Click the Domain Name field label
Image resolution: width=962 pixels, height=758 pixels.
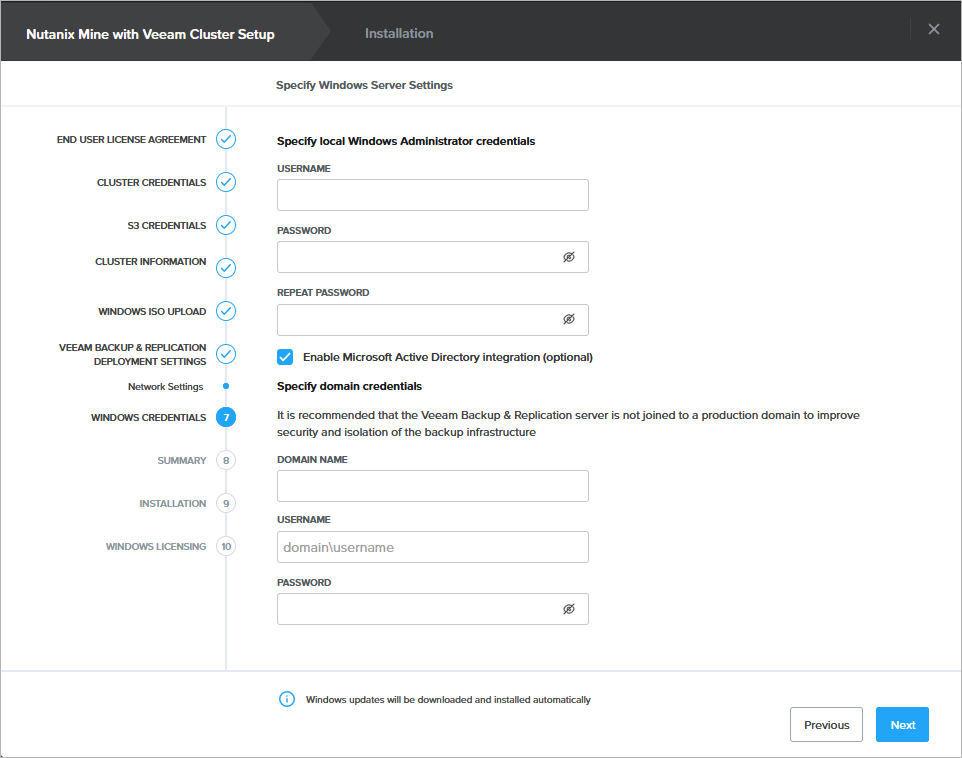pos(312,460)
